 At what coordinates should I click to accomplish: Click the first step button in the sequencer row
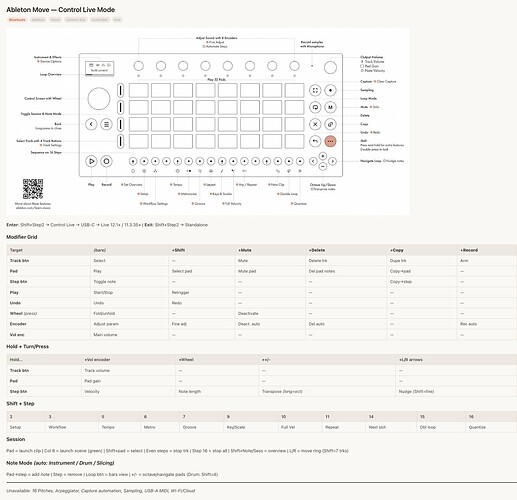point(133,161)
